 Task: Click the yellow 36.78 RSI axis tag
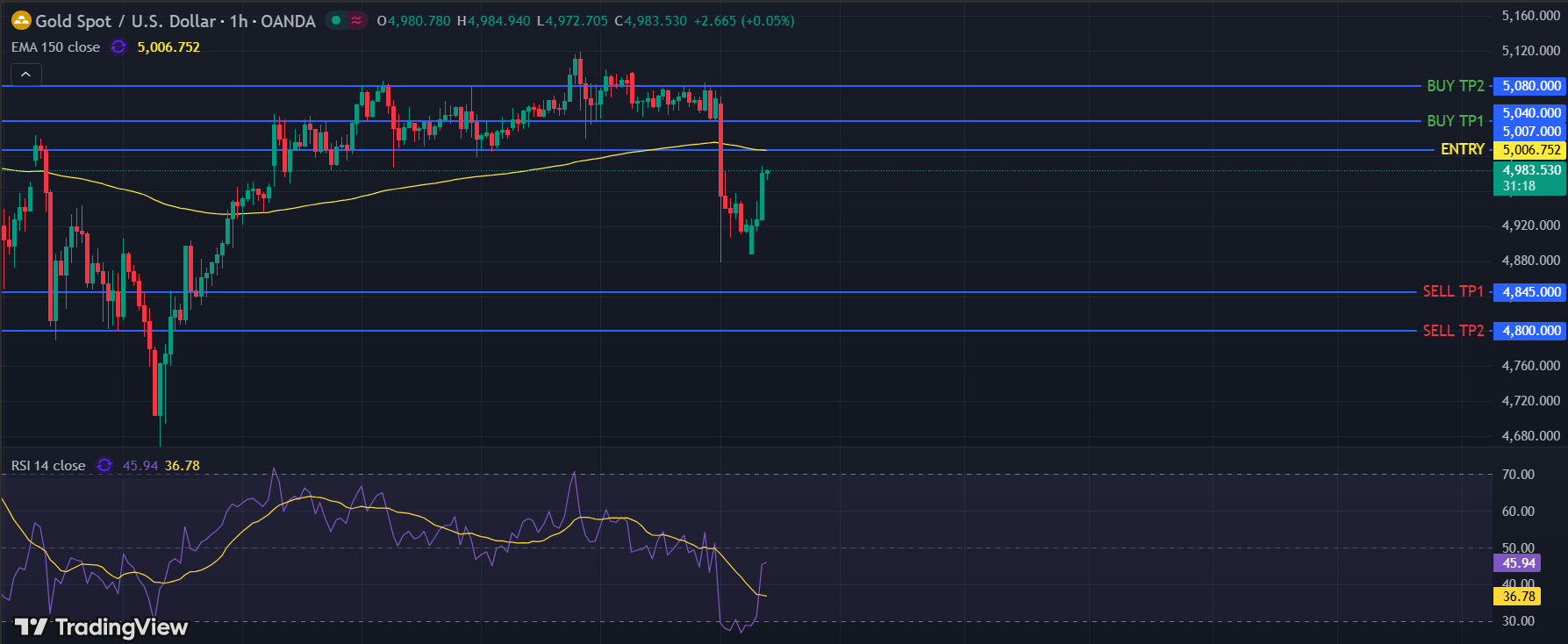(x=1518, y=597)
